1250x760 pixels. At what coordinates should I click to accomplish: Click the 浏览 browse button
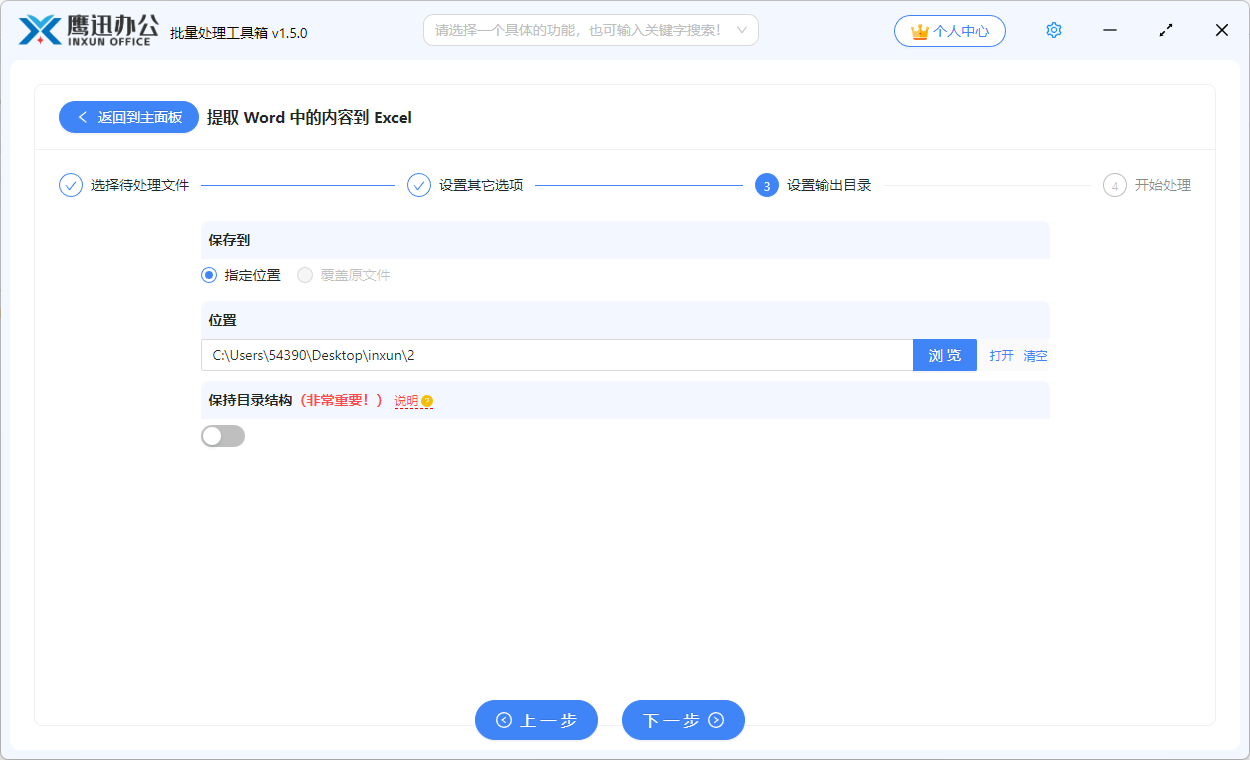click(x=944, y=355)
